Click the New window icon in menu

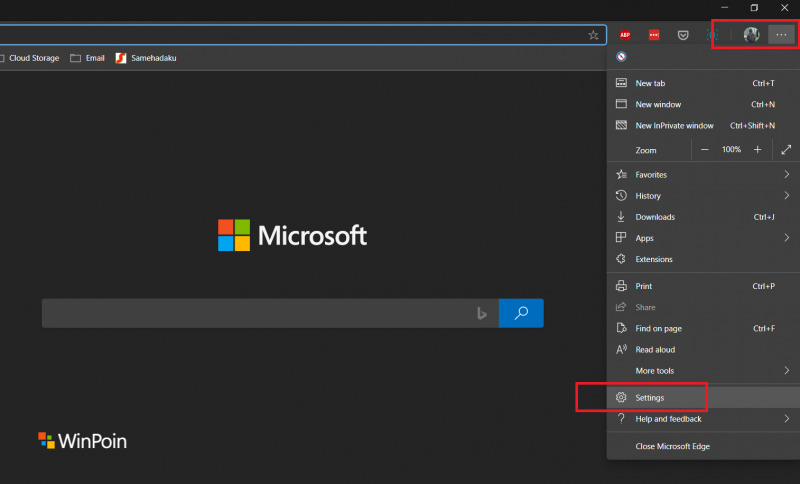[x=621, y=104]
